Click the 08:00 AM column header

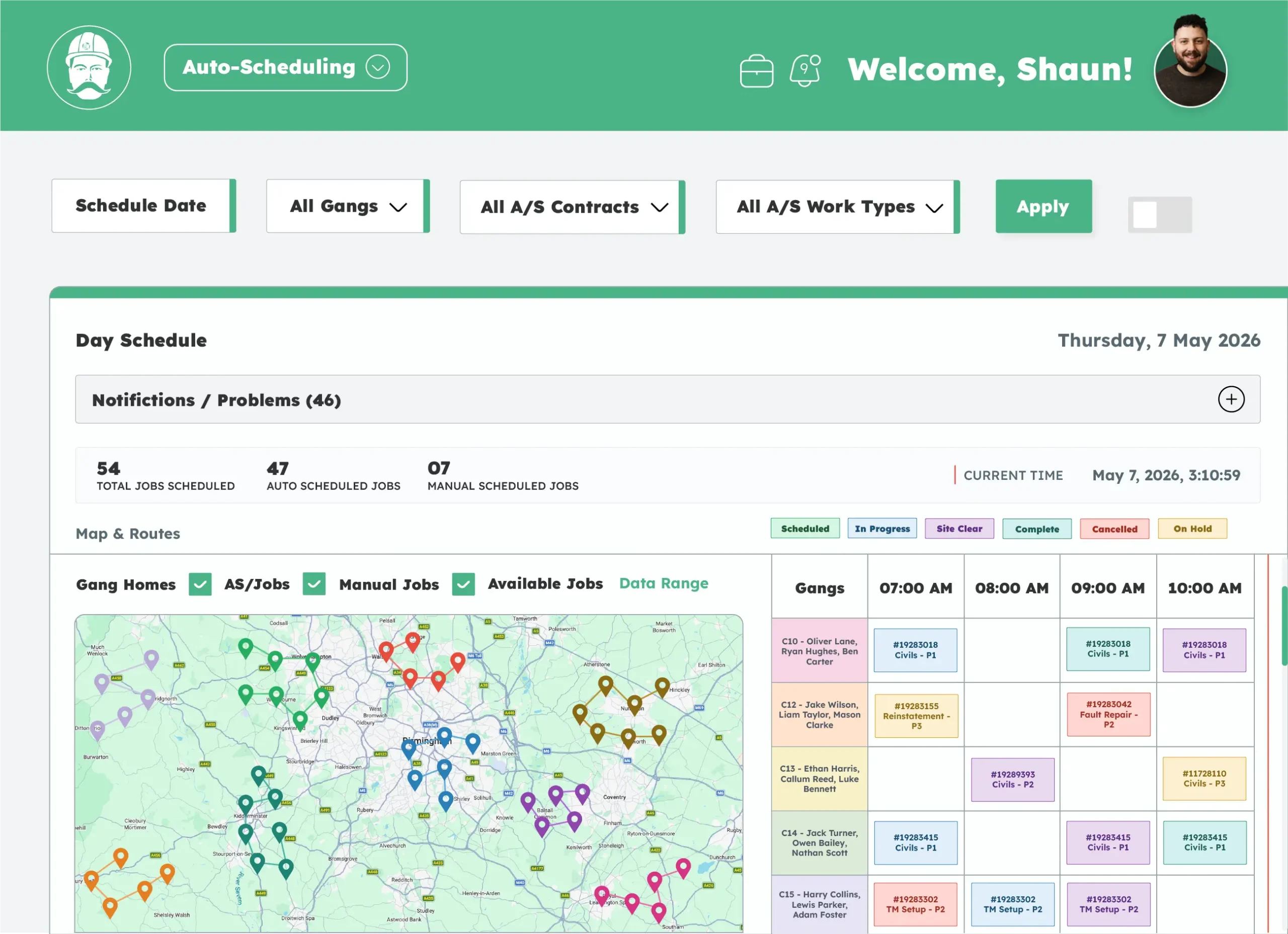[1011, 587]
